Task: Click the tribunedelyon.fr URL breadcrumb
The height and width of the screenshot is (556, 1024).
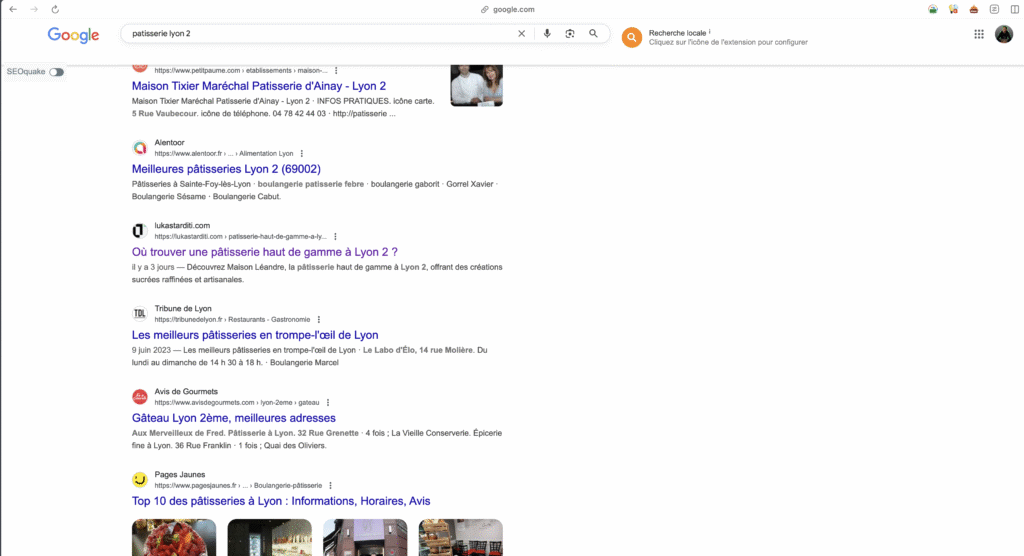Action: click(x=232, y=319)
